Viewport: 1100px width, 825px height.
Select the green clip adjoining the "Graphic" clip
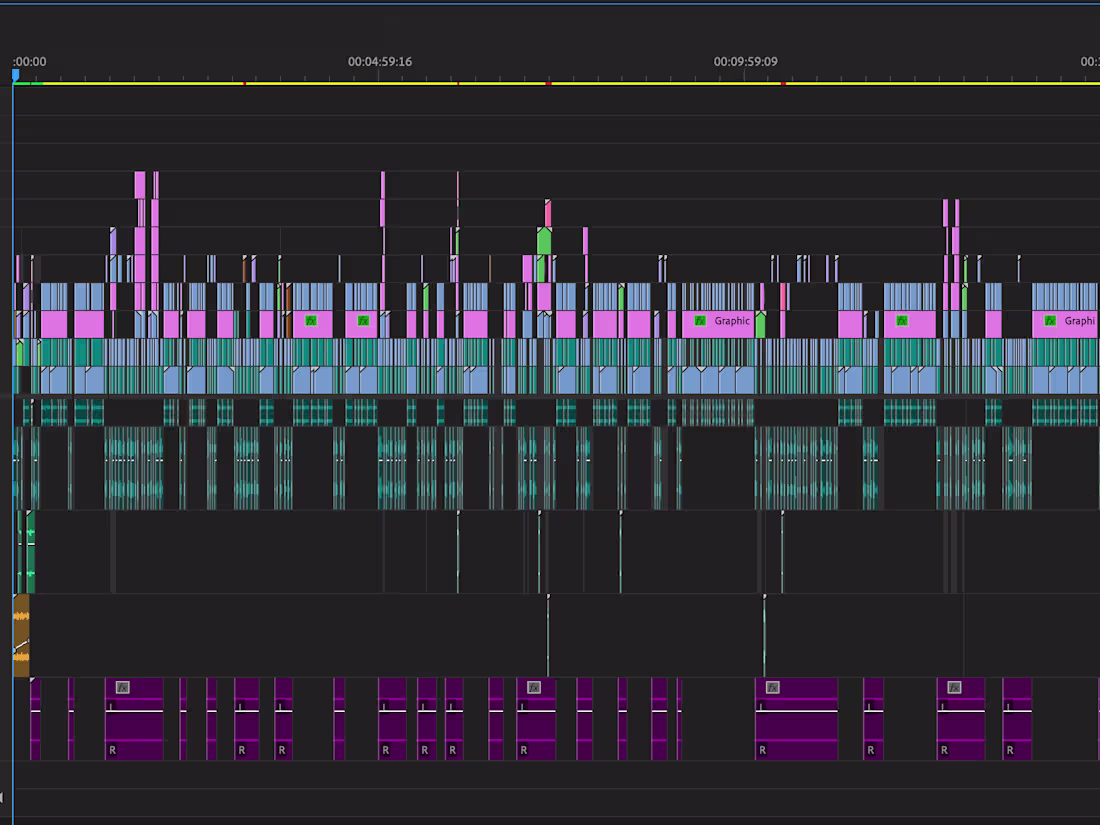click(x=760, y=324)
